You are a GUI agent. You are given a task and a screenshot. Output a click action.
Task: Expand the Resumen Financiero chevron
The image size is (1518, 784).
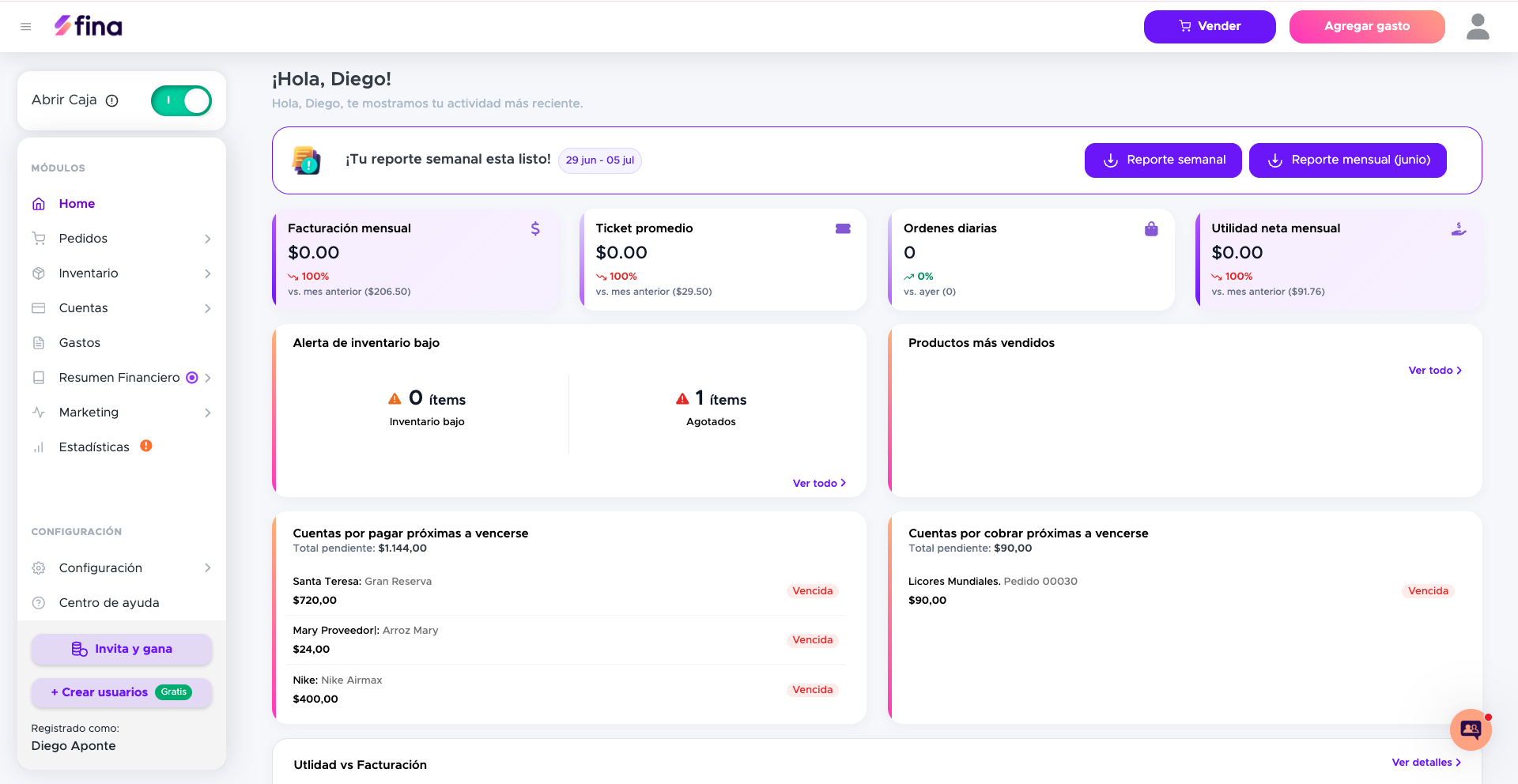tap(208, 378)
